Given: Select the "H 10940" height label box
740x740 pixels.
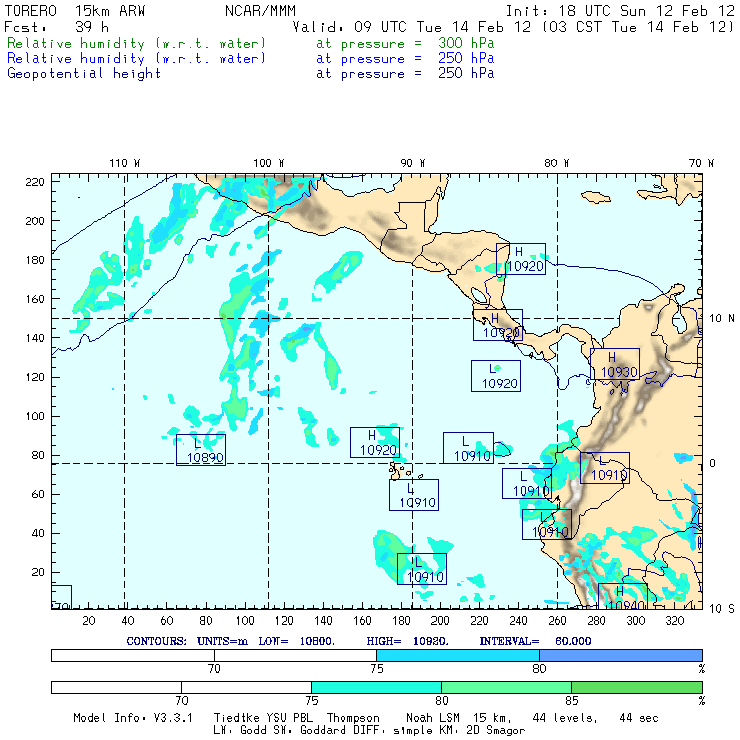Looking at the screenshot, I should [x=622, y=596].
